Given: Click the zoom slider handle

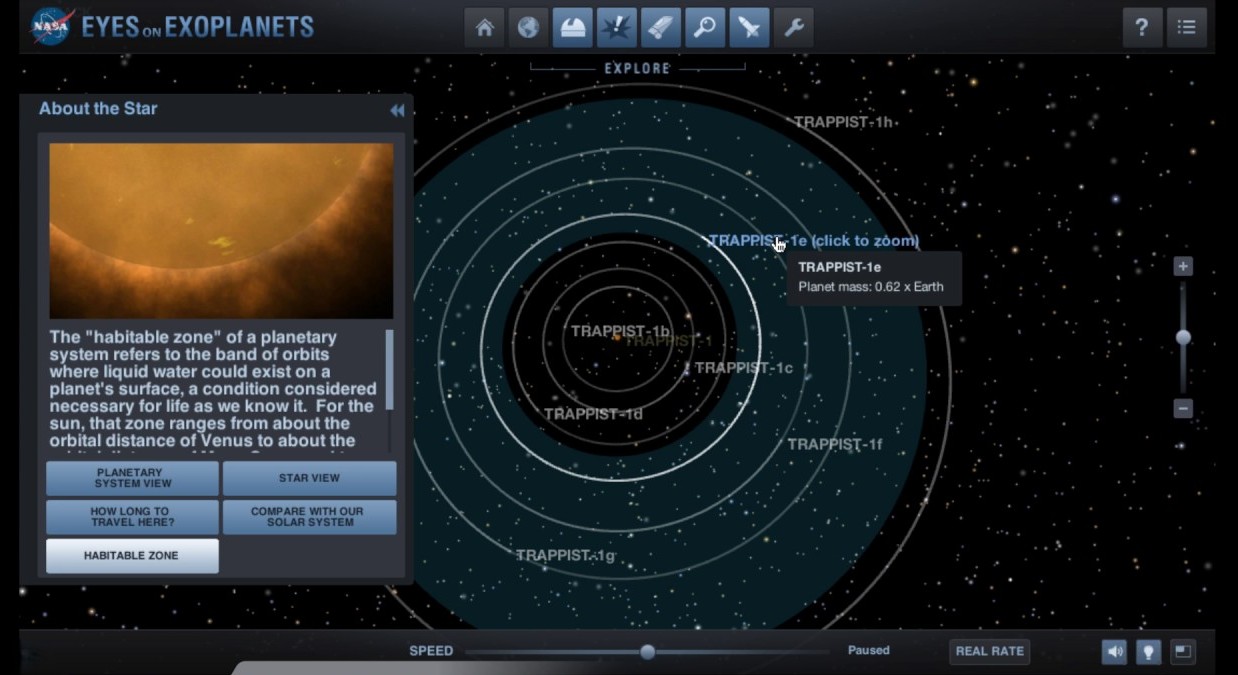Looking at the screenshot, I should [1183, 337].
